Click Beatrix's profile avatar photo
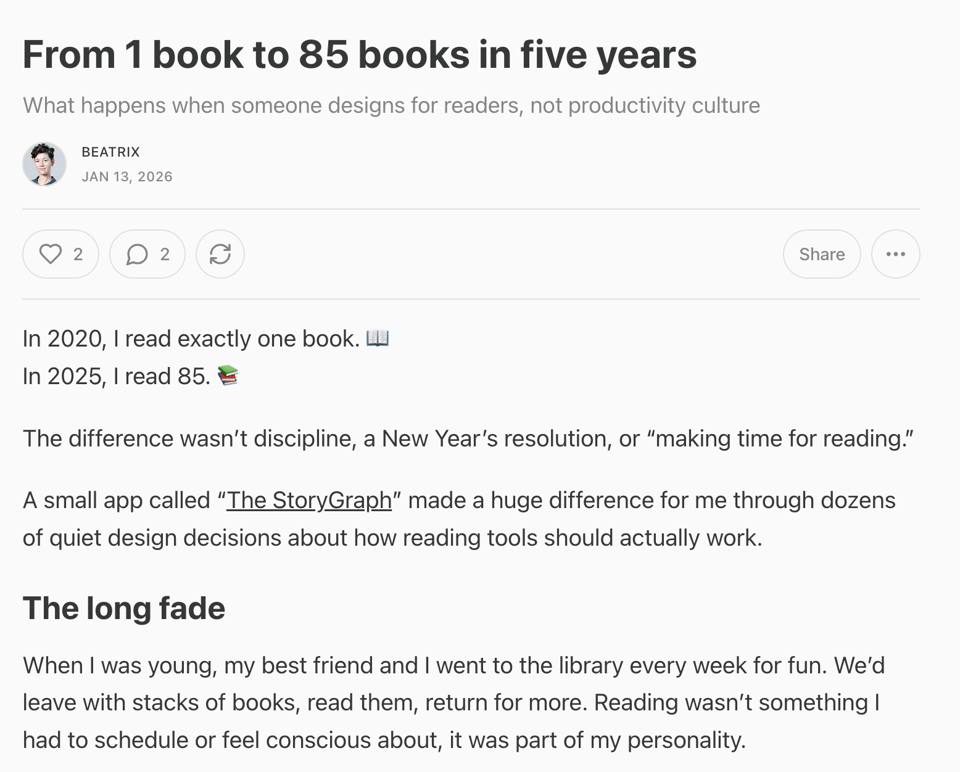Screen dimensions: 960x772 (44, 163)
